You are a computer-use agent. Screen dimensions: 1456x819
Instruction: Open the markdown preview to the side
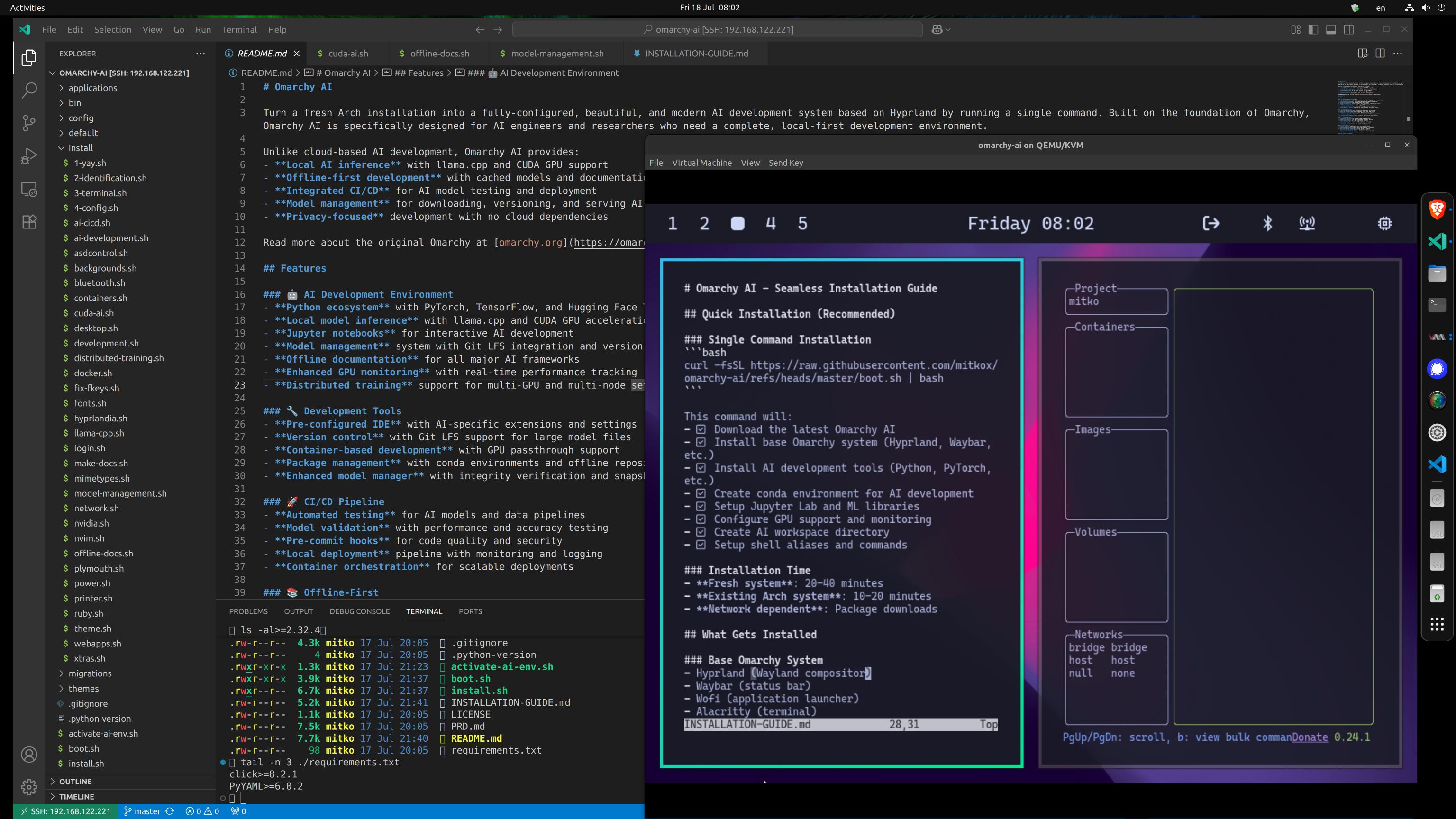(x=1362, y=53)
